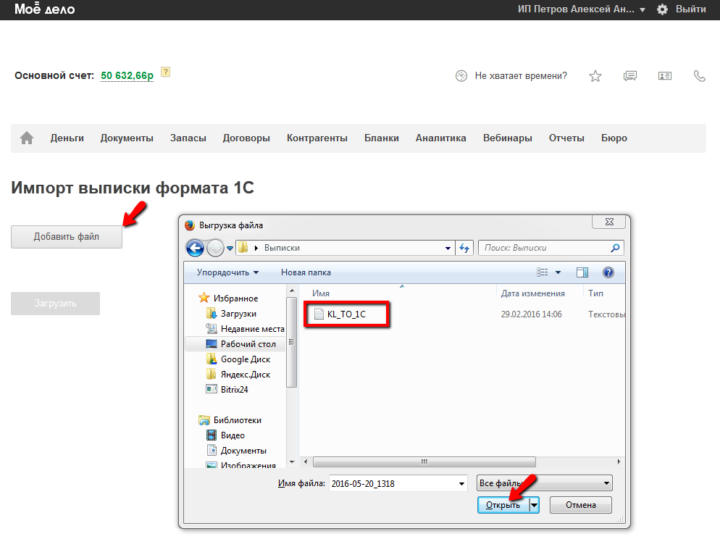This screenshot has width=720, height=547.
Task: Go back with the dialog's back arrow
Action: (x=195, y=248)
